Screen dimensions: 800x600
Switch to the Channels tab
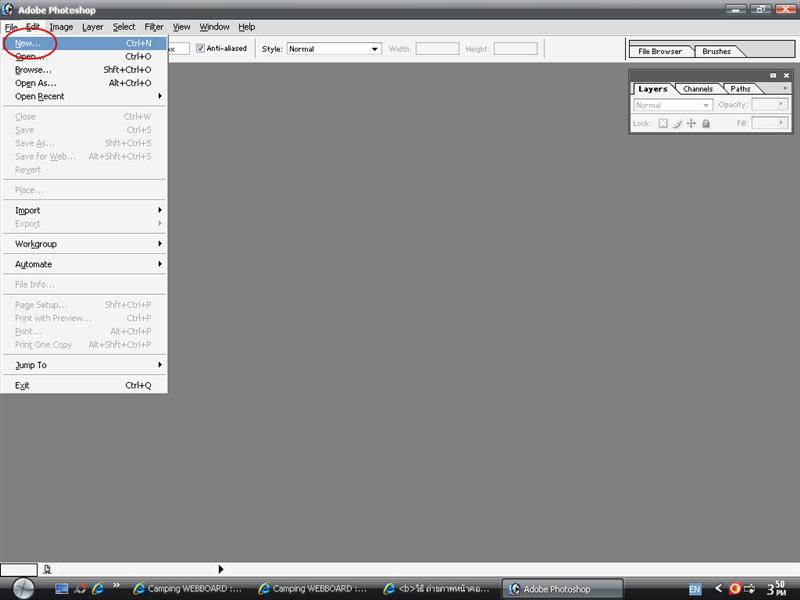(x=698, y=89)
